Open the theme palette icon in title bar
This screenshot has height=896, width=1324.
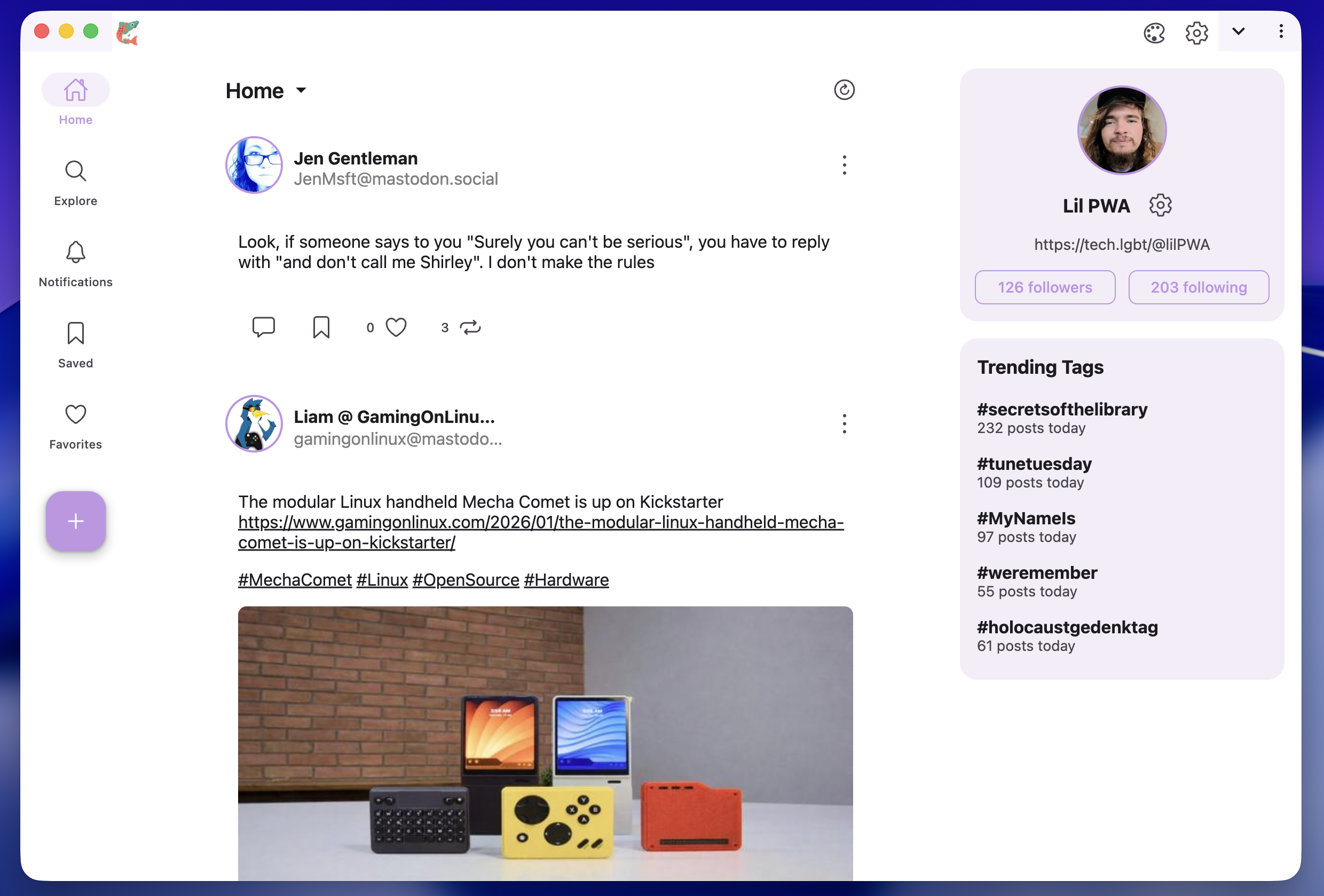[1154, 33]
